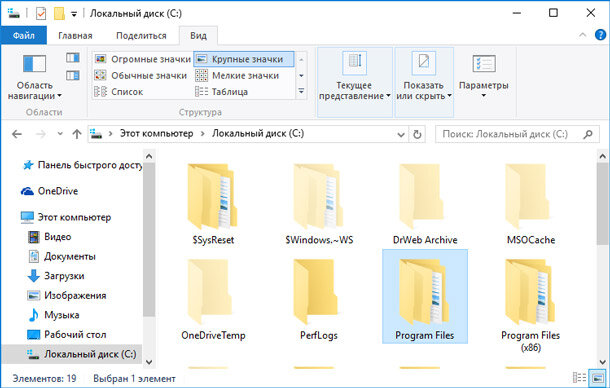The width and height of the screenshot is (610, 388).
Task: Select the PerfLogs folder
Action: (x=319, y=300)
